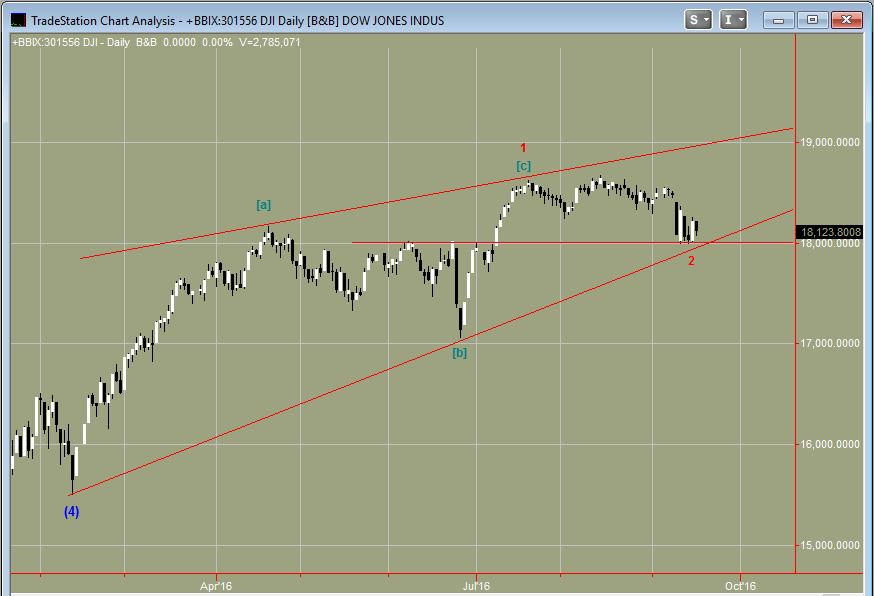874x596 pixels.
Task: Click the Jul'16 date axis label
Action: (x=477, y=586)
